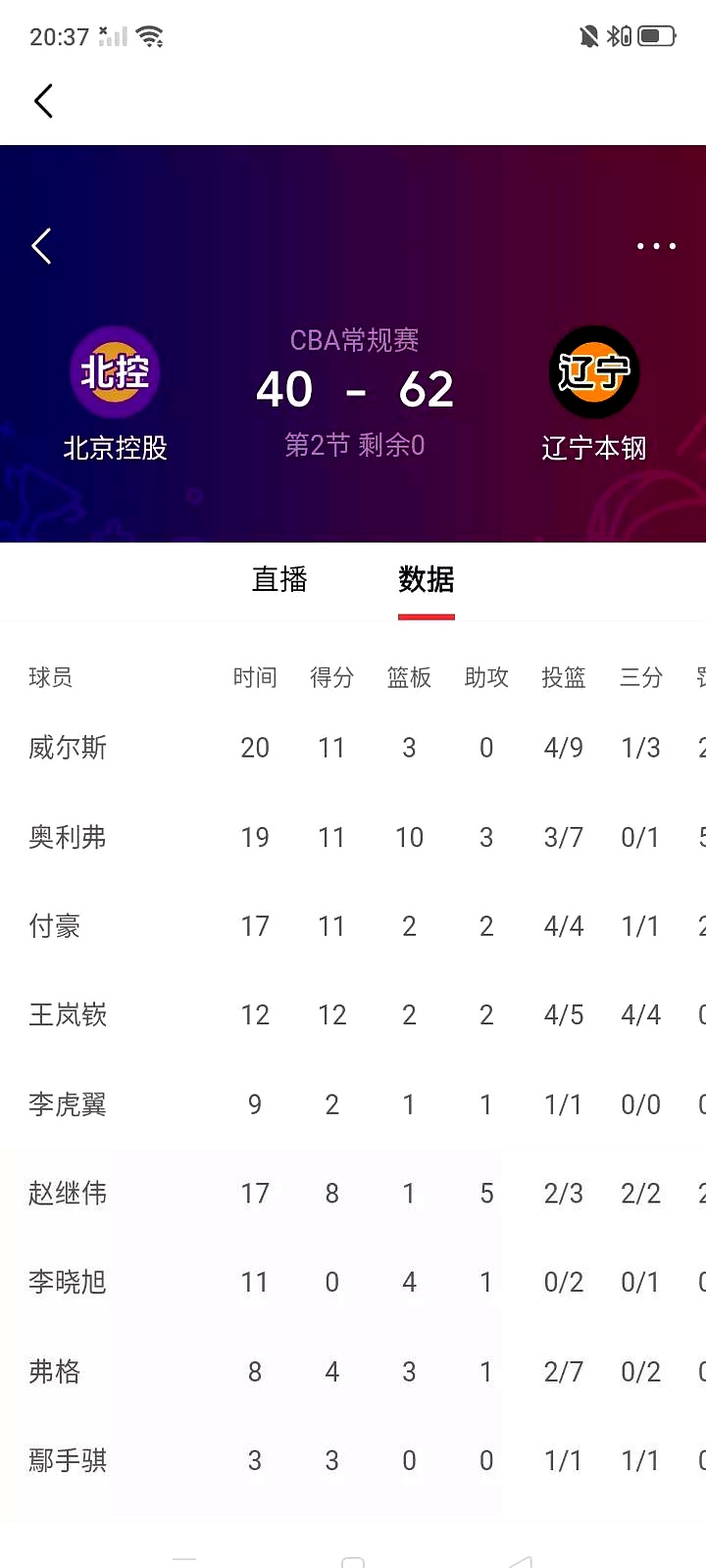The image size is (706, 1568).
Task: Open player stats for 威尔斯
Action: (x=68, y=748)
